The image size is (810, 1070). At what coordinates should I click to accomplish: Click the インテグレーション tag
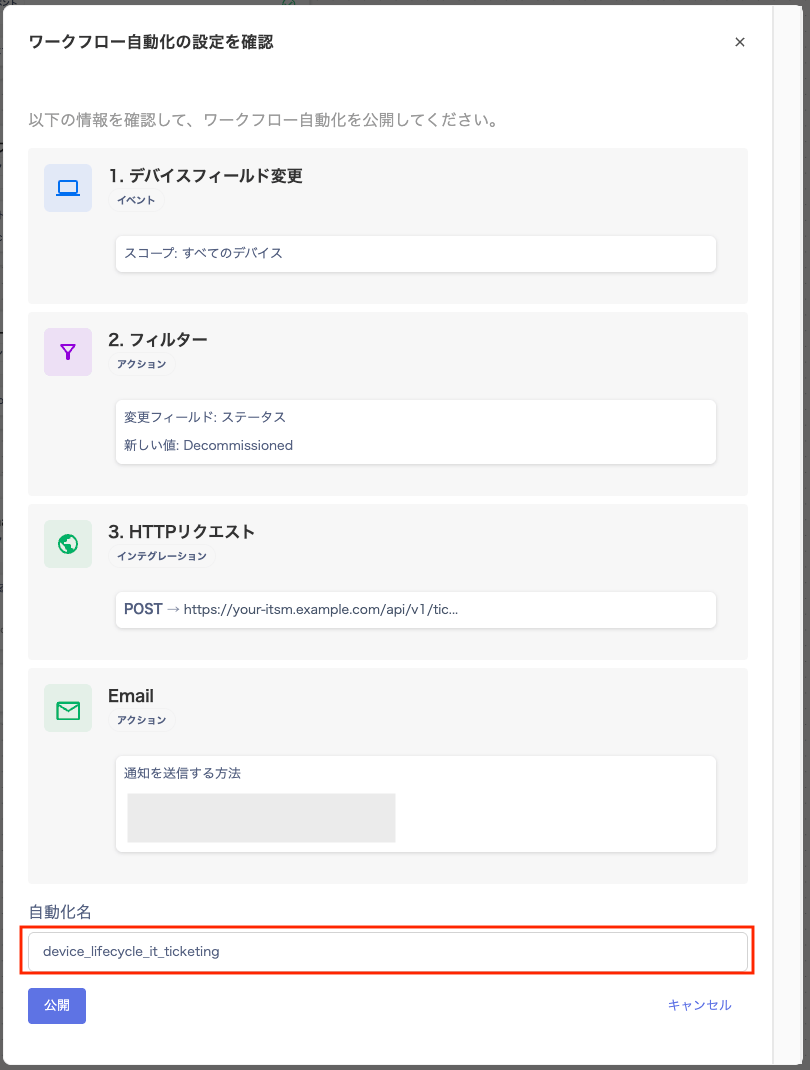click(162, 556)
